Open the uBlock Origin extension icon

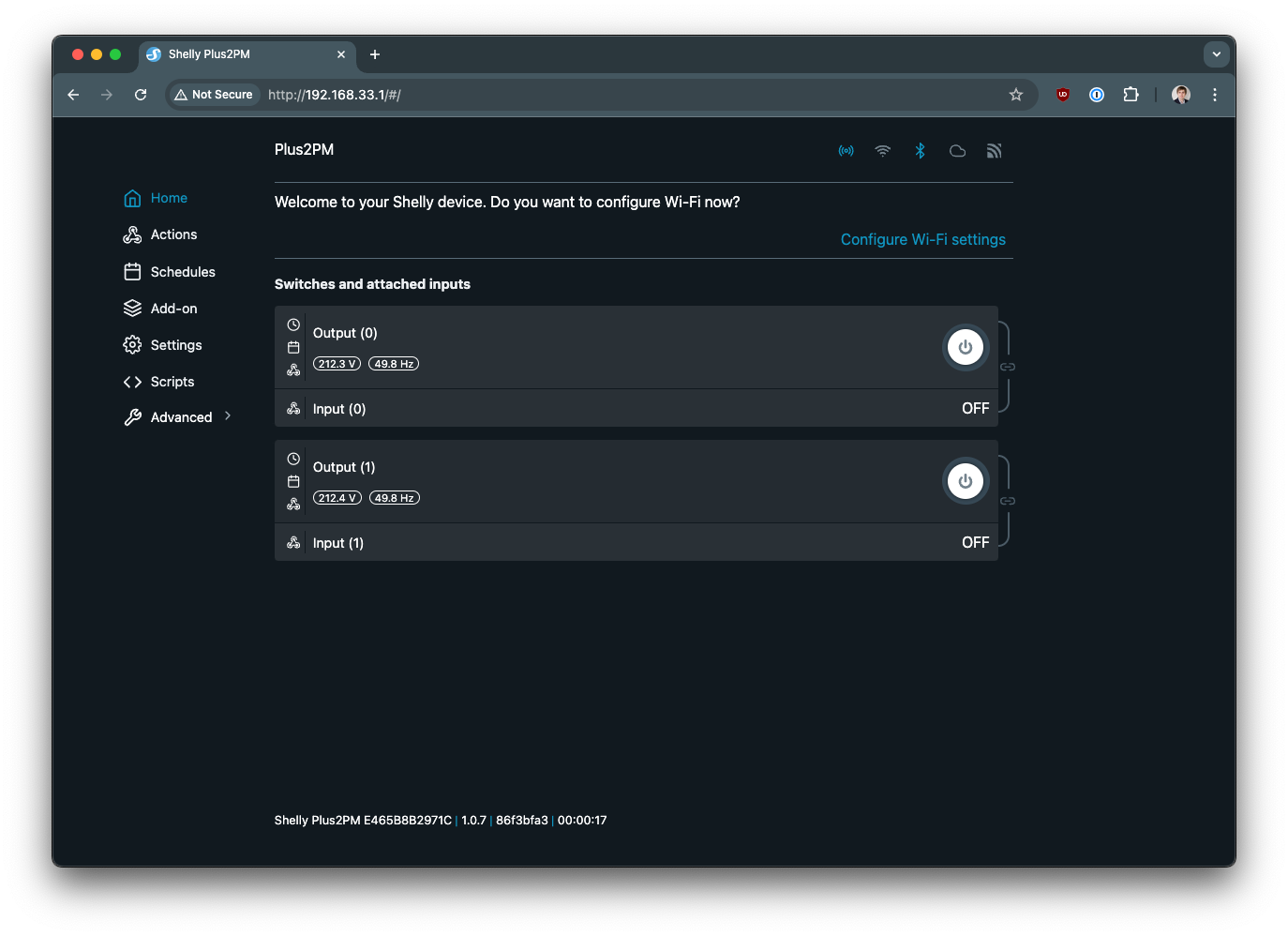[1063, 95]
